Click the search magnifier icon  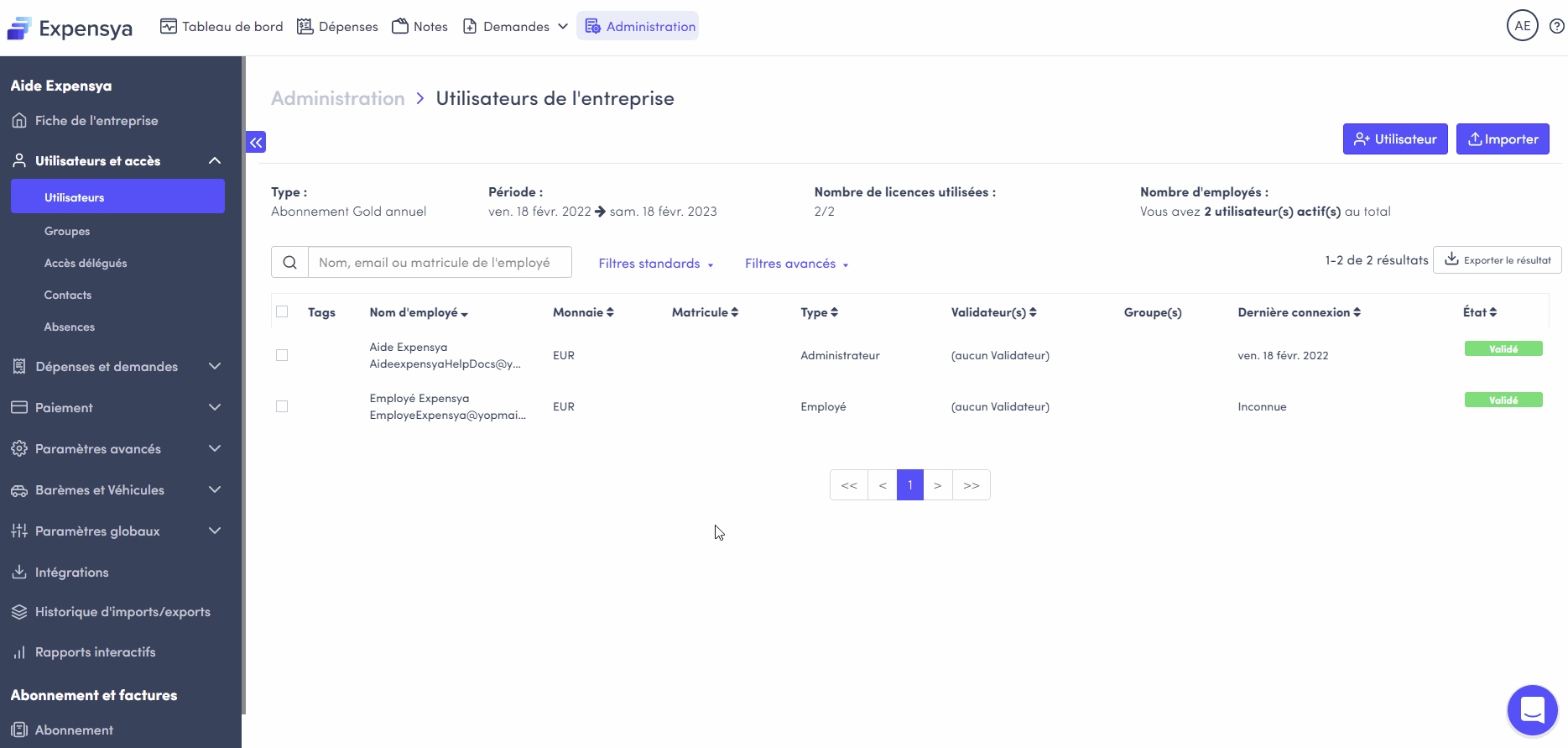pyautogui.click(x=290, y=262)
